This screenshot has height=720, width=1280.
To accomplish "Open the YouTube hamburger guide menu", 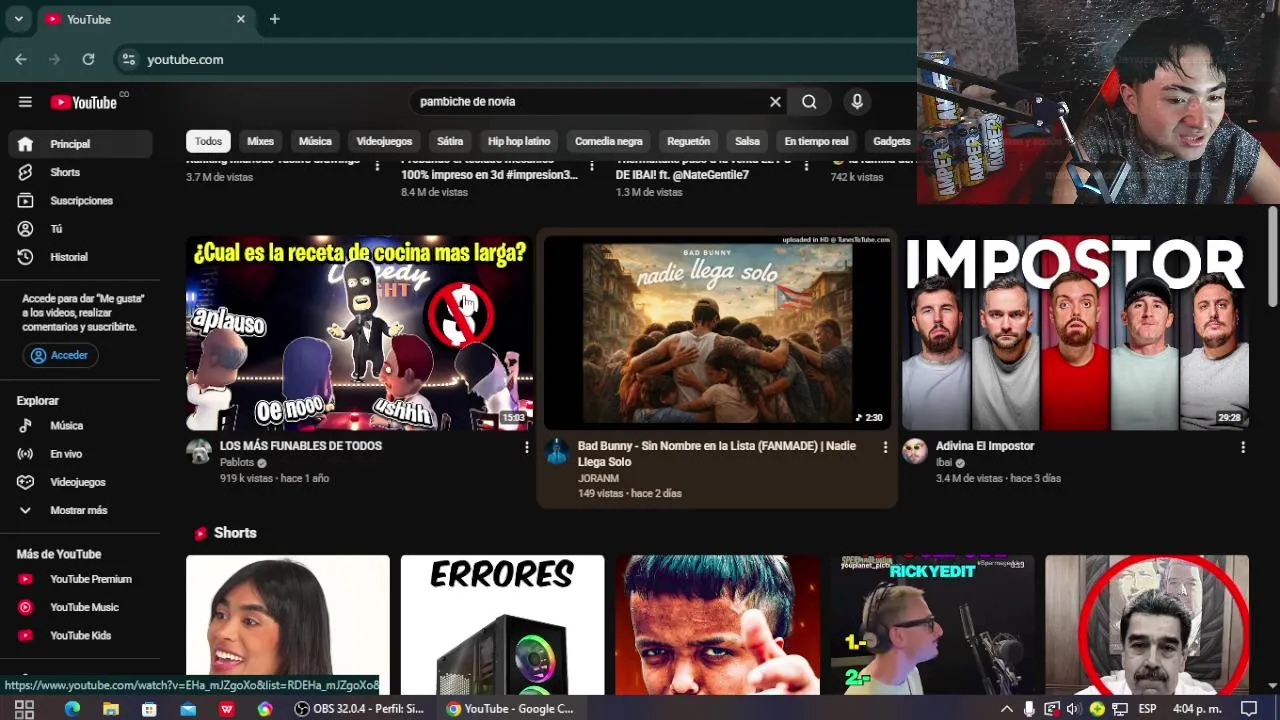I will tap(25, 102).
